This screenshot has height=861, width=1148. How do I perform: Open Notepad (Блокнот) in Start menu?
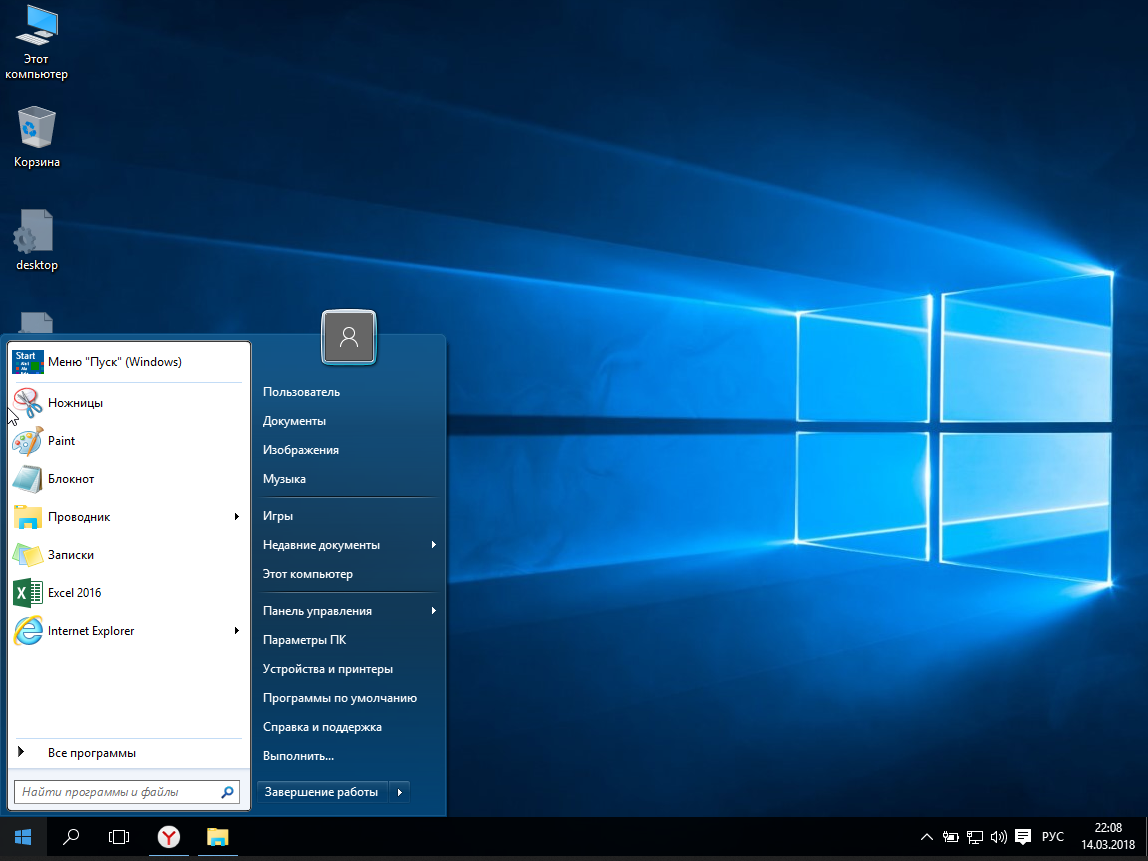pyautogui.click(x=70, y=479)
